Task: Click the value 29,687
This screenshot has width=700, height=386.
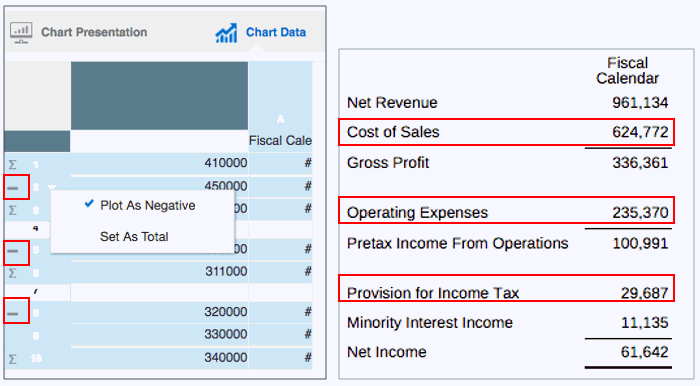Action: point(644,293)
